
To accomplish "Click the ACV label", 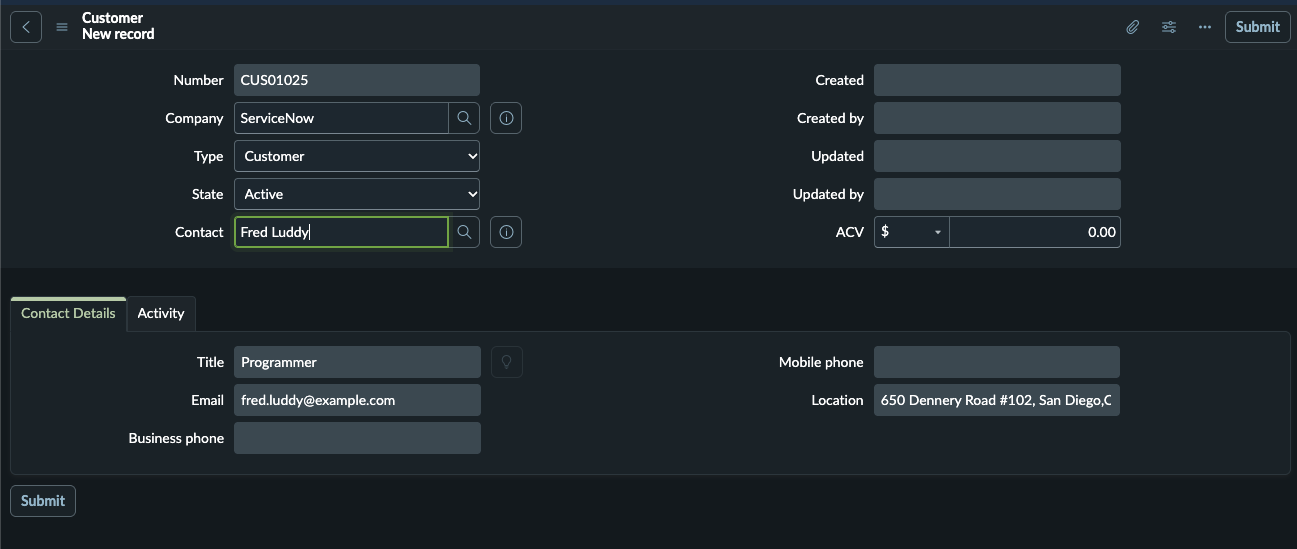I will [850, 232].
